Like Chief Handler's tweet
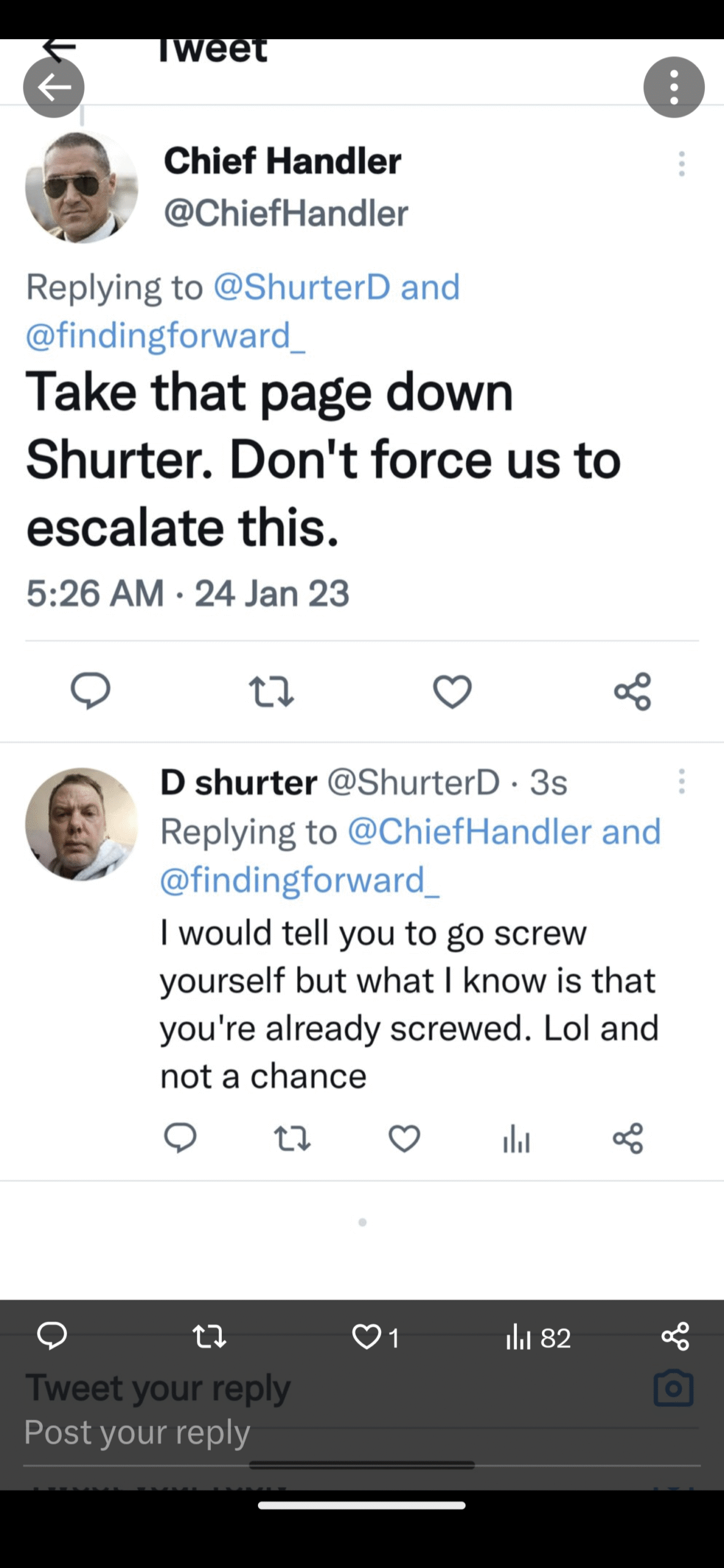Image resolution: width=724 pixels, height=1568 pixels. (453, 692)
